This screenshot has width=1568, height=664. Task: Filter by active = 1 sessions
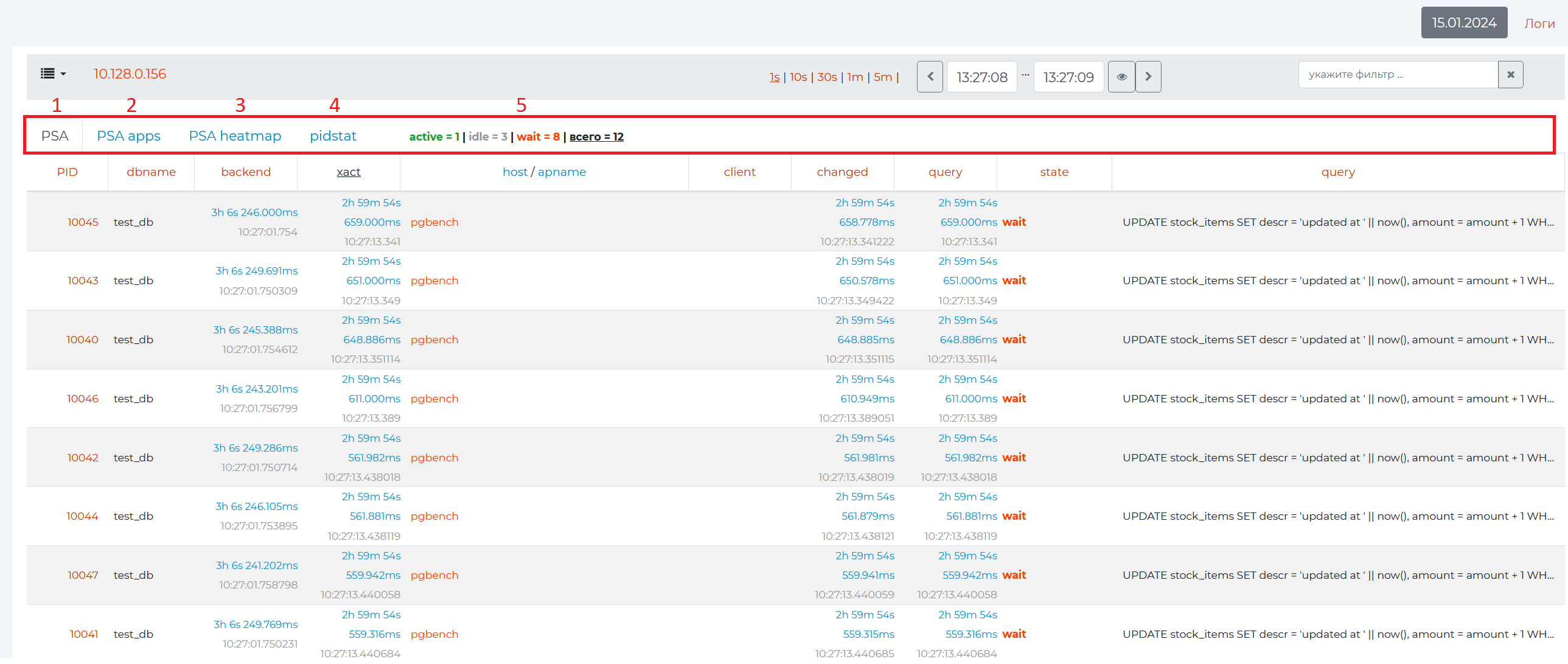point(434,136)
